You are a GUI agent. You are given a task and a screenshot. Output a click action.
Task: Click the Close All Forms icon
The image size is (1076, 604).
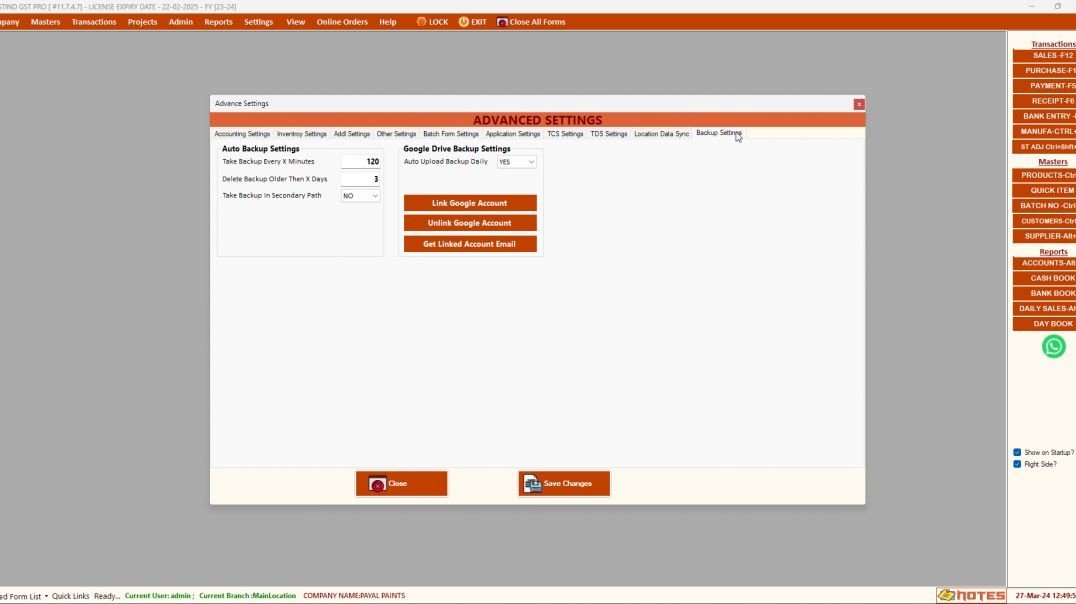[x=502, y=22]
